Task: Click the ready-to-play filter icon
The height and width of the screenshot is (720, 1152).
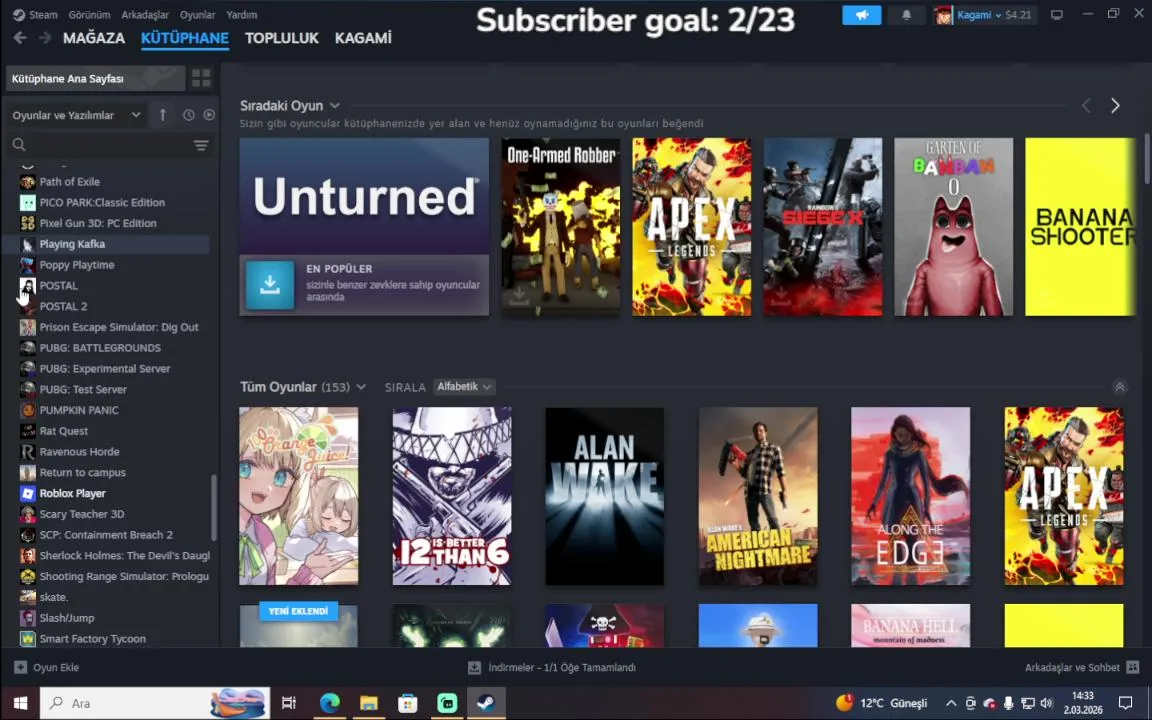Action: coord(209,115)
